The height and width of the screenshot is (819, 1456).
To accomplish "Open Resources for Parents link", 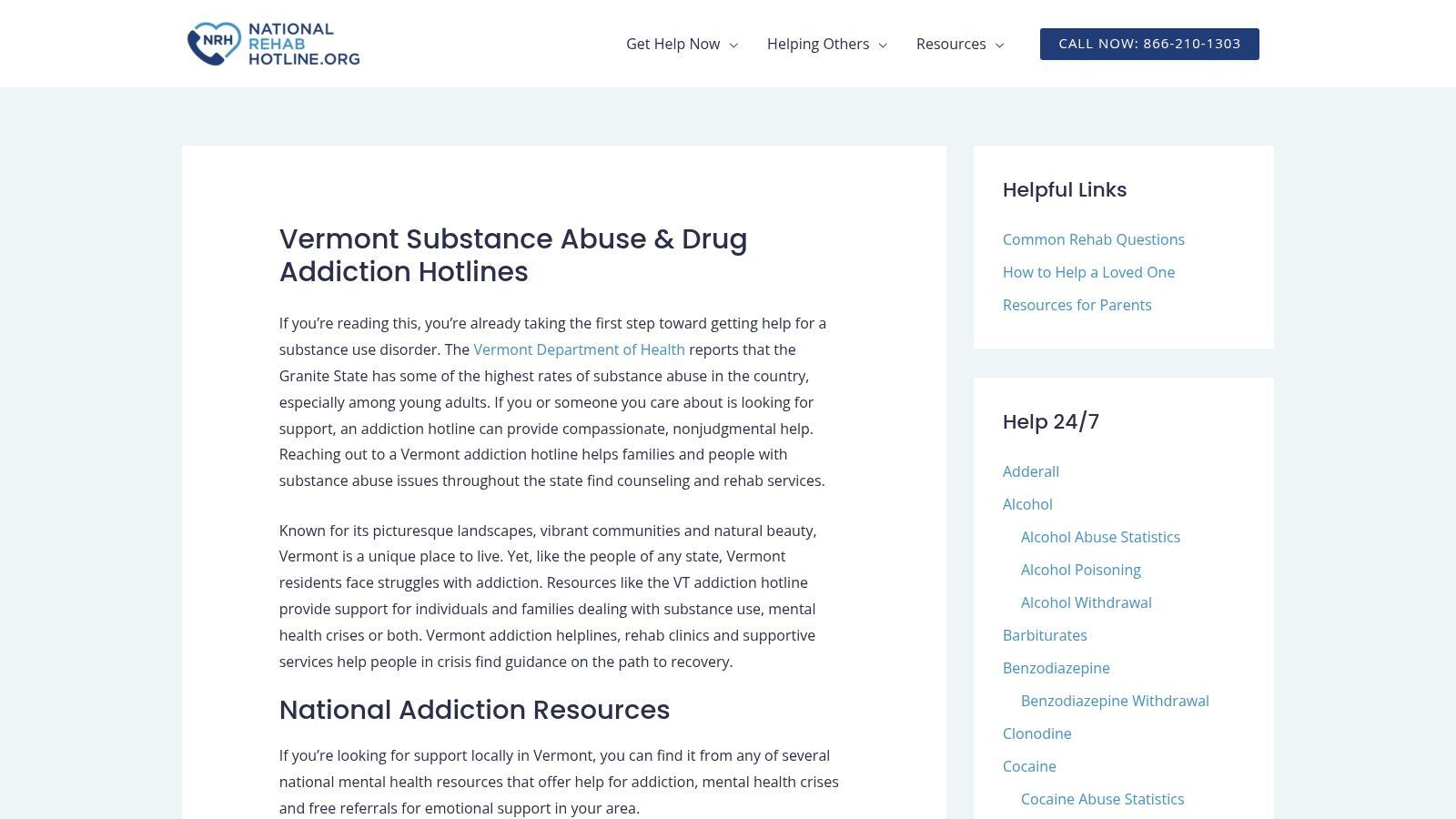I will (x=1077, y=305).
